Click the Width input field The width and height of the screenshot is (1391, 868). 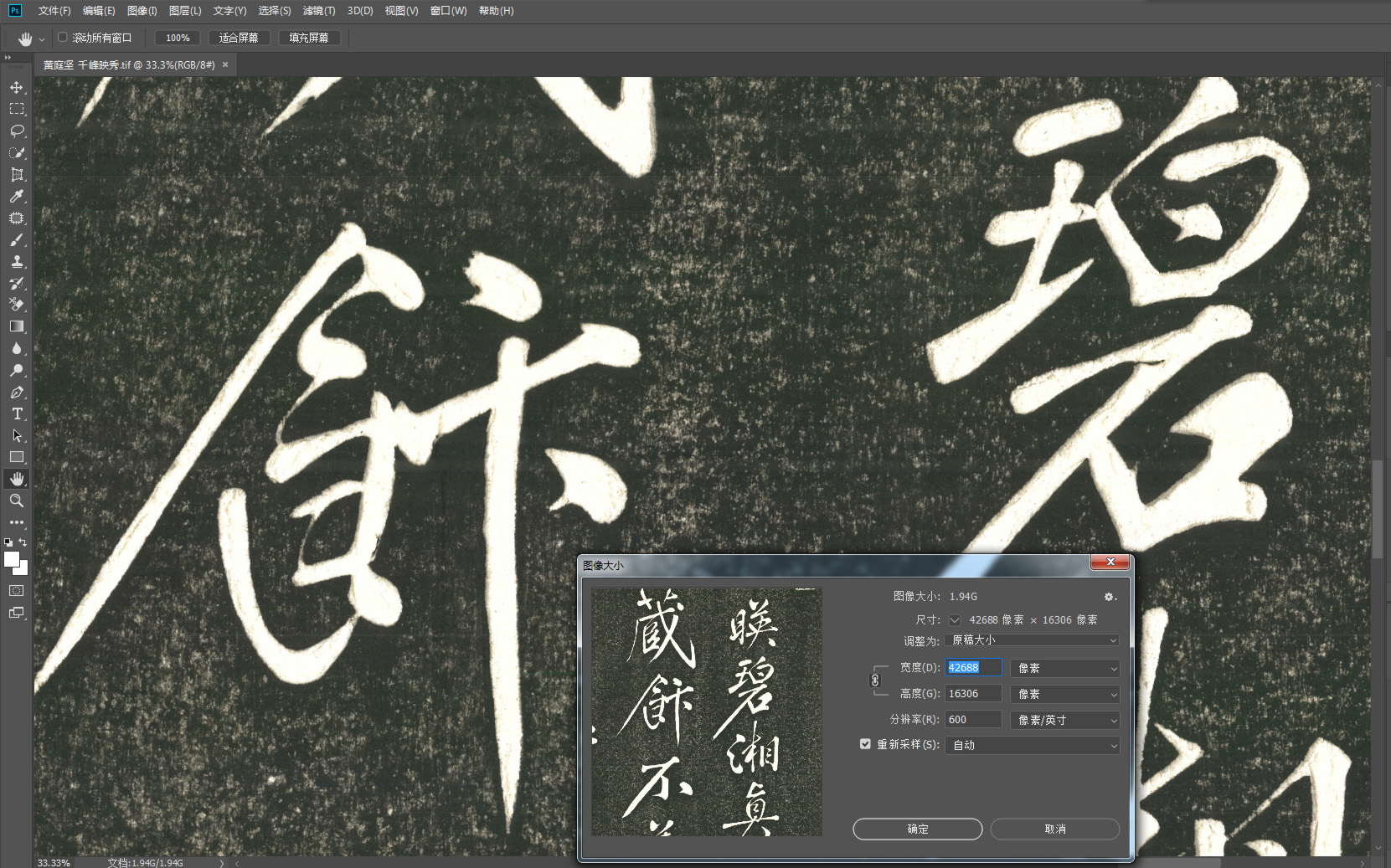tap(973, 667)
